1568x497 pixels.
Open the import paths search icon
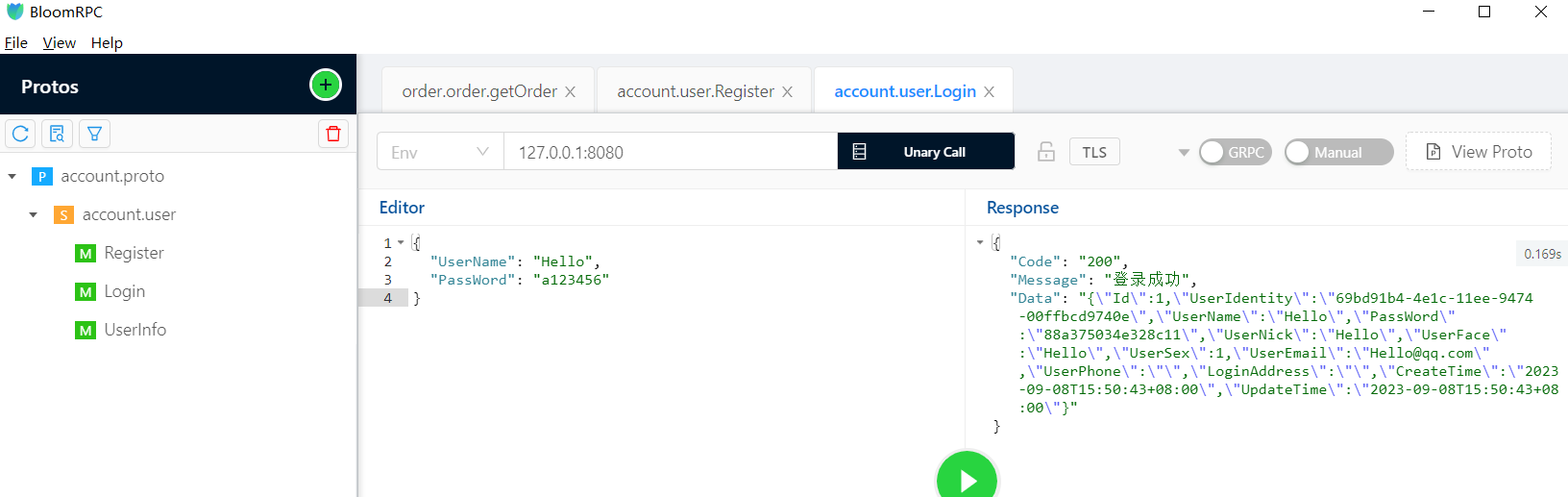pyautogui.click(x=57, y=134)
